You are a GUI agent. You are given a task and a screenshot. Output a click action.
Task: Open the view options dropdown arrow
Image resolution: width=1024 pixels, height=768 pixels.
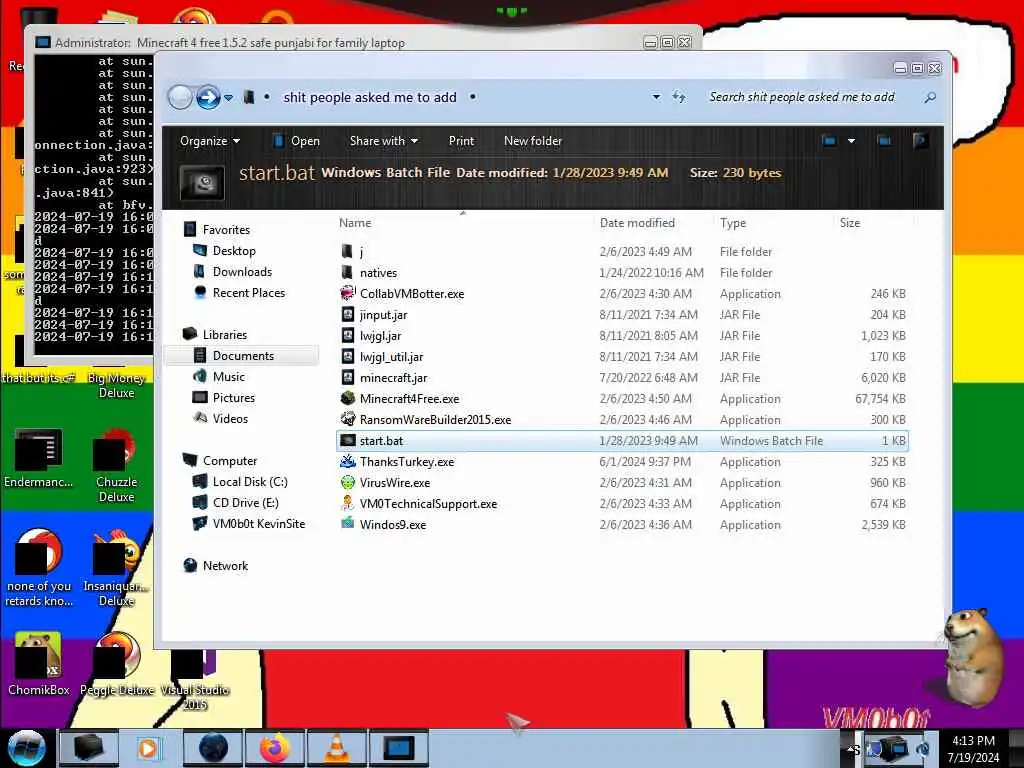tap(852, 140)
